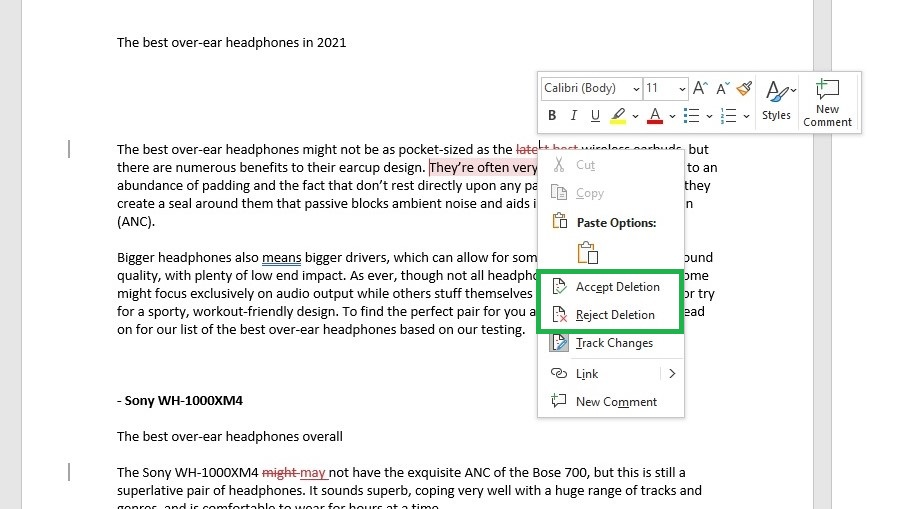Click the Decrease Font Size icon
Image resolution: width=904 pixels, height=509 pixels.
pyautogui.click(x=722, y=88)
